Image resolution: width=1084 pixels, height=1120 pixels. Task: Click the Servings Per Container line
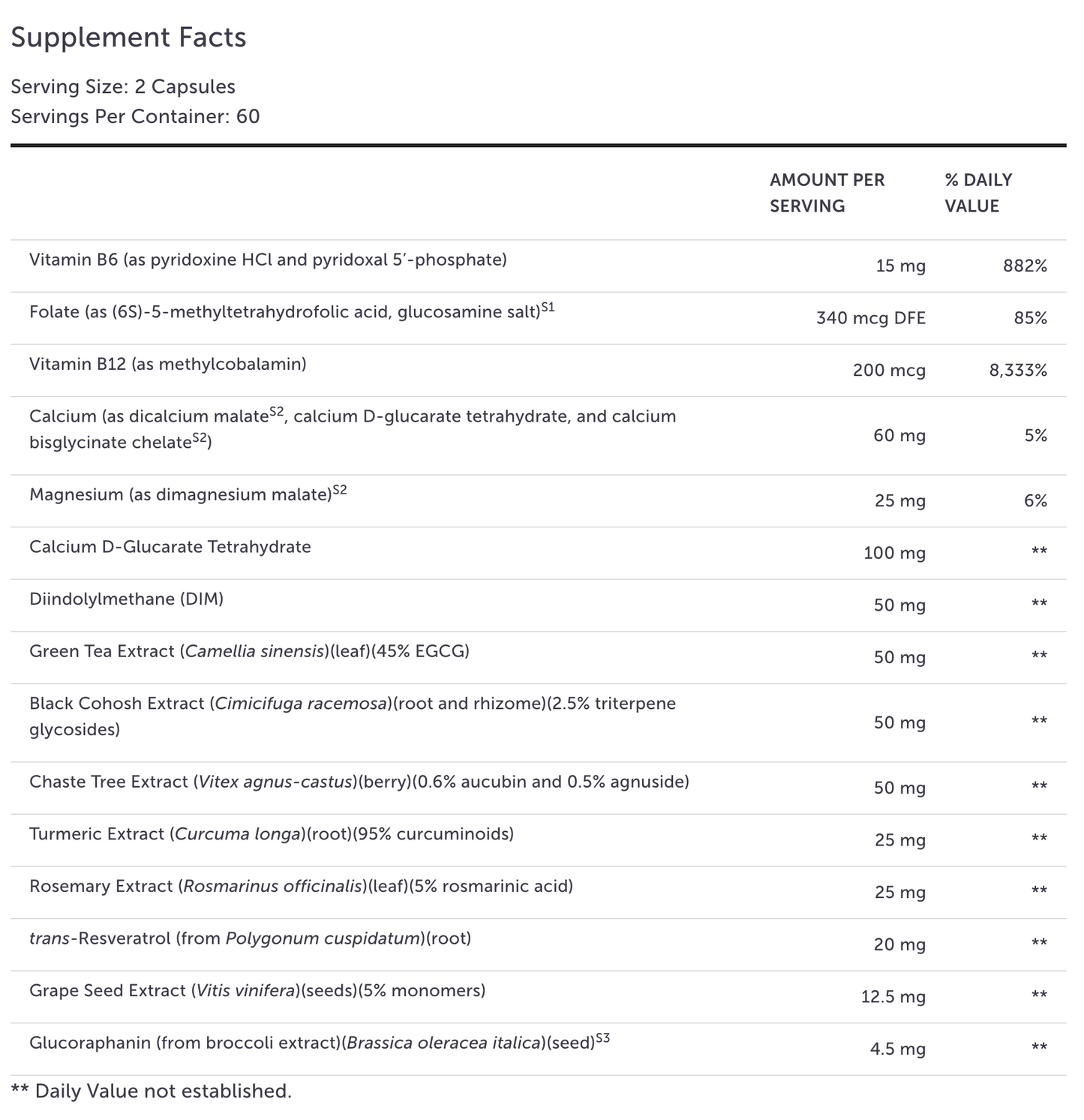135,117
